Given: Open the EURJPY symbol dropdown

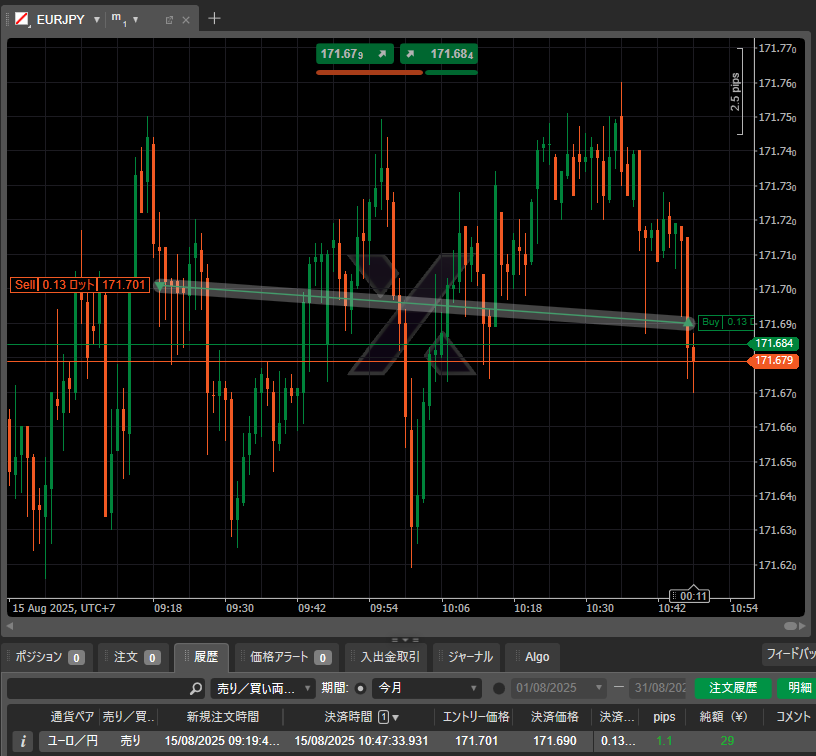Looking at the screenshot, I should (96, 20).
